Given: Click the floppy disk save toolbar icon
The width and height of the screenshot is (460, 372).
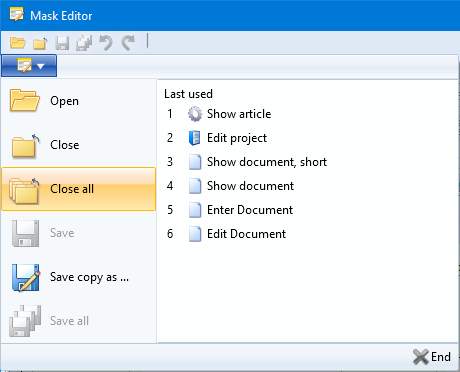Looking at the screenshot, I should point(62,43).
